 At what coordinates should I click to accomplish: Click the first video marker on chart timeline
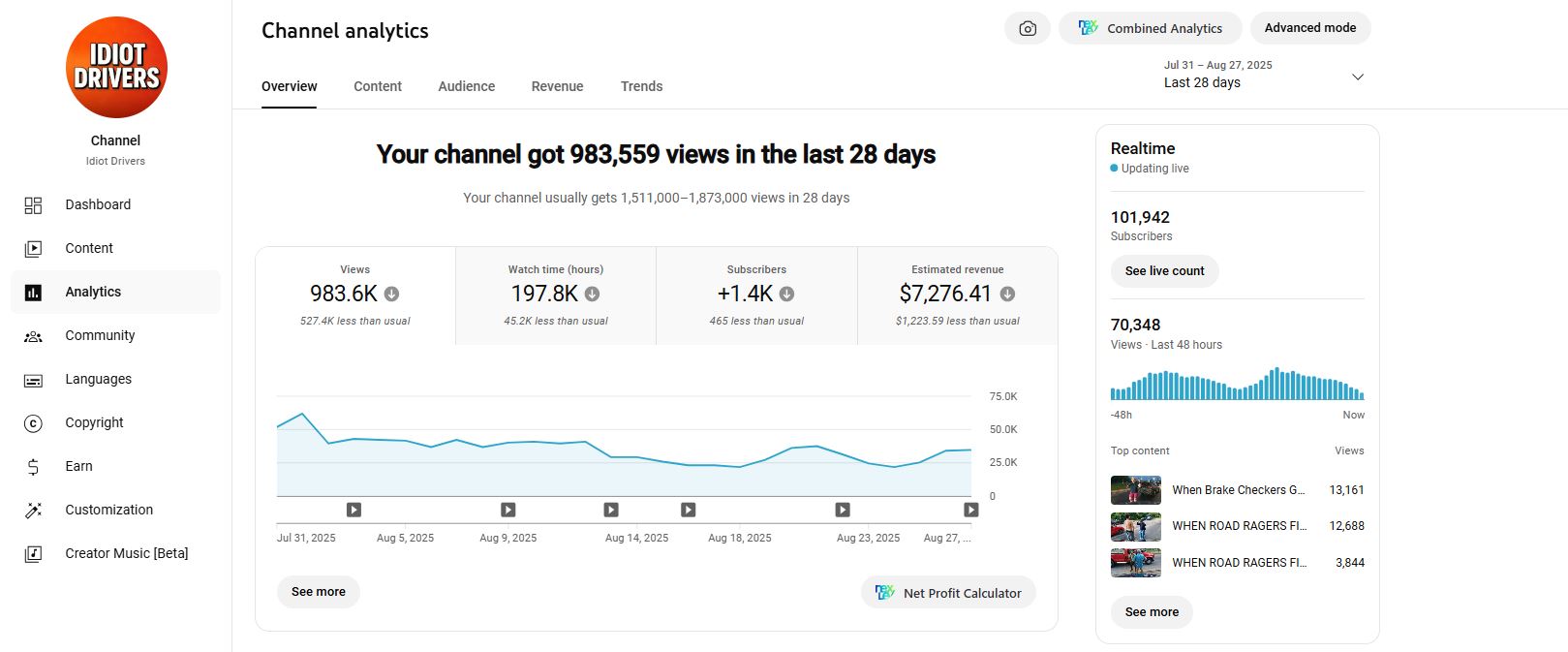tap(354, 510)
